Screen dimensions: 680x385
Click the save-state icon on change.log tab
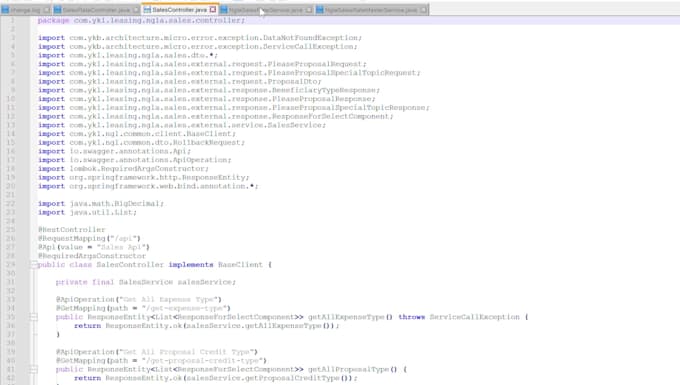5,10
